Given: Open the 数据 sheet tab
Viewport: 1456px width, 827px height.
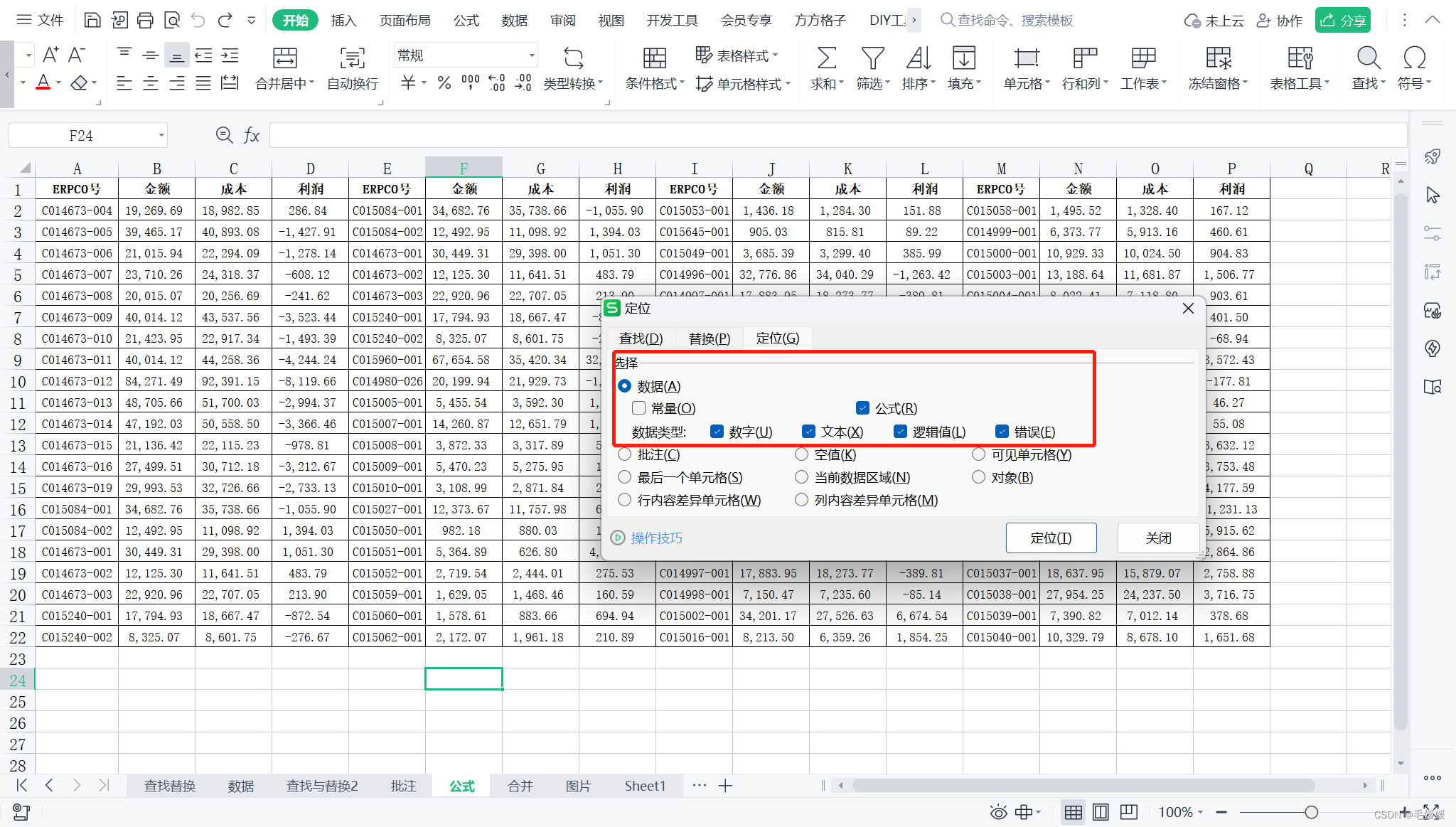Looking at the screenshot, I should click(241, 786).
